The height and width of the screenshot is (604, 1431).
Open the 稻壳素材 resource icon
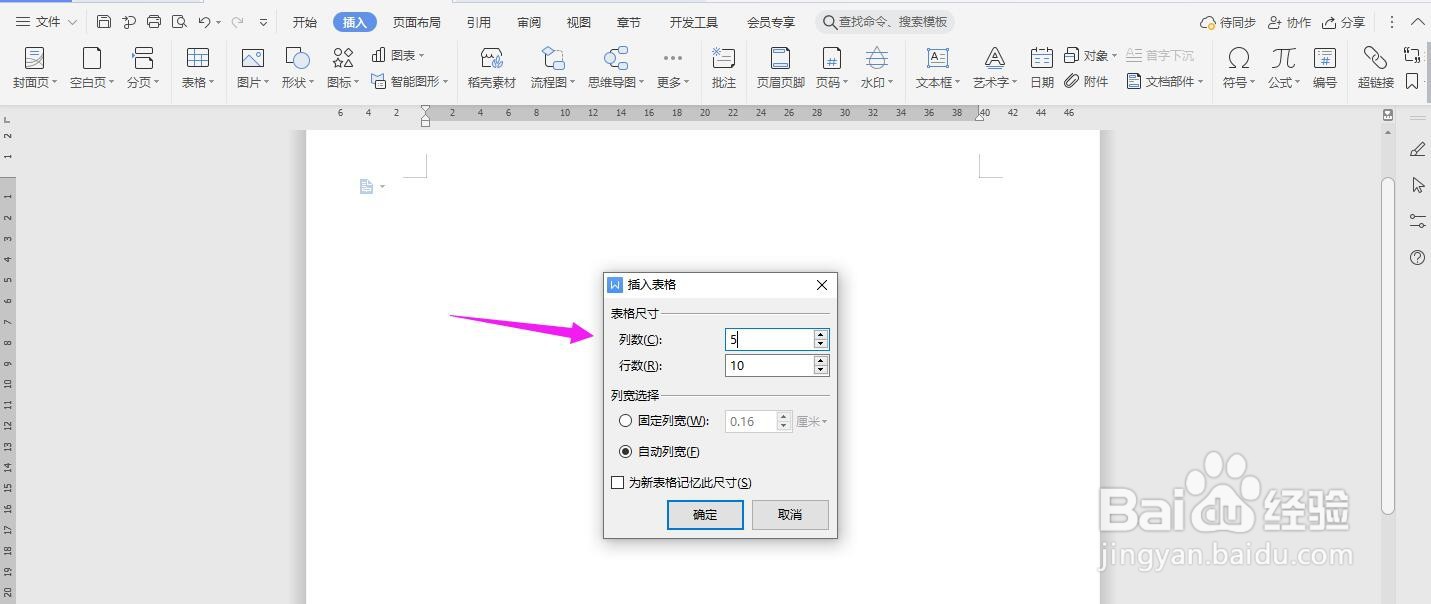[x=491, y=58]
